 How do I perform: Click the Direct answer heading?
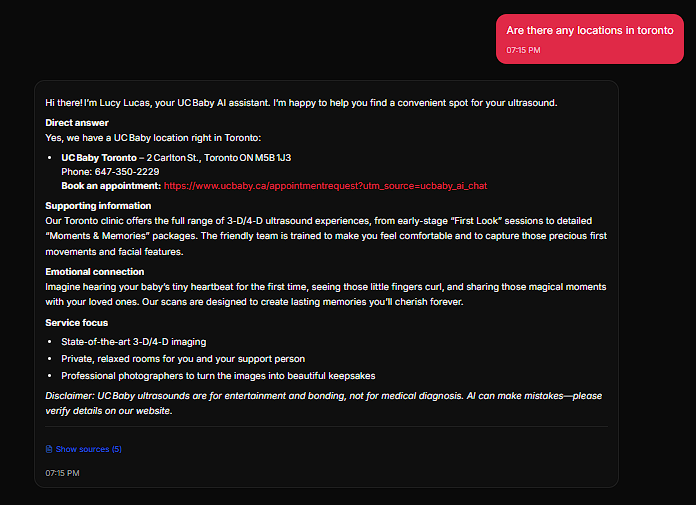point(77,123)
